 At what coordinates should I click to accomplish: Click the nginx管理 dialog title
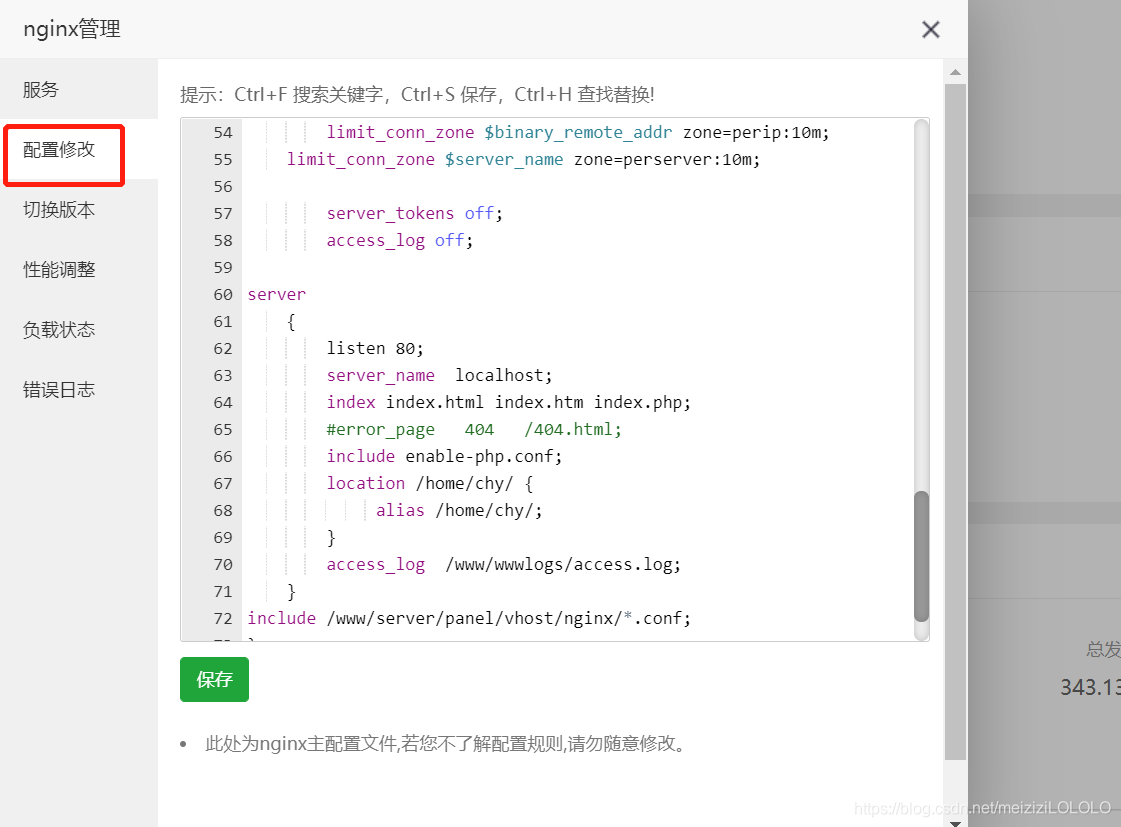click(x=72, y=29)
